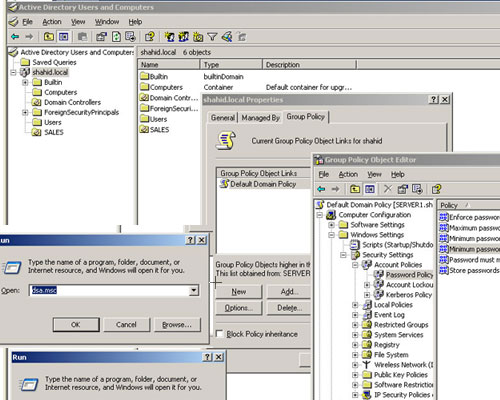Switch to Managed By tab
Screen dimensions: 500x400
point(260,118)
